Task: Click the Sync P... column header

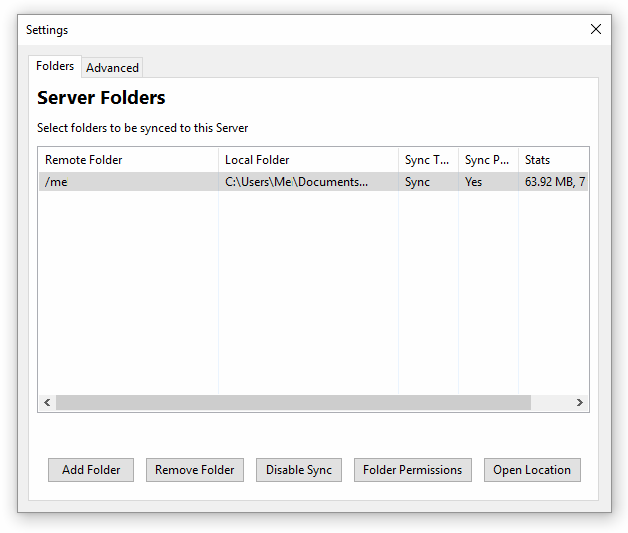Action: coord(488,160)
